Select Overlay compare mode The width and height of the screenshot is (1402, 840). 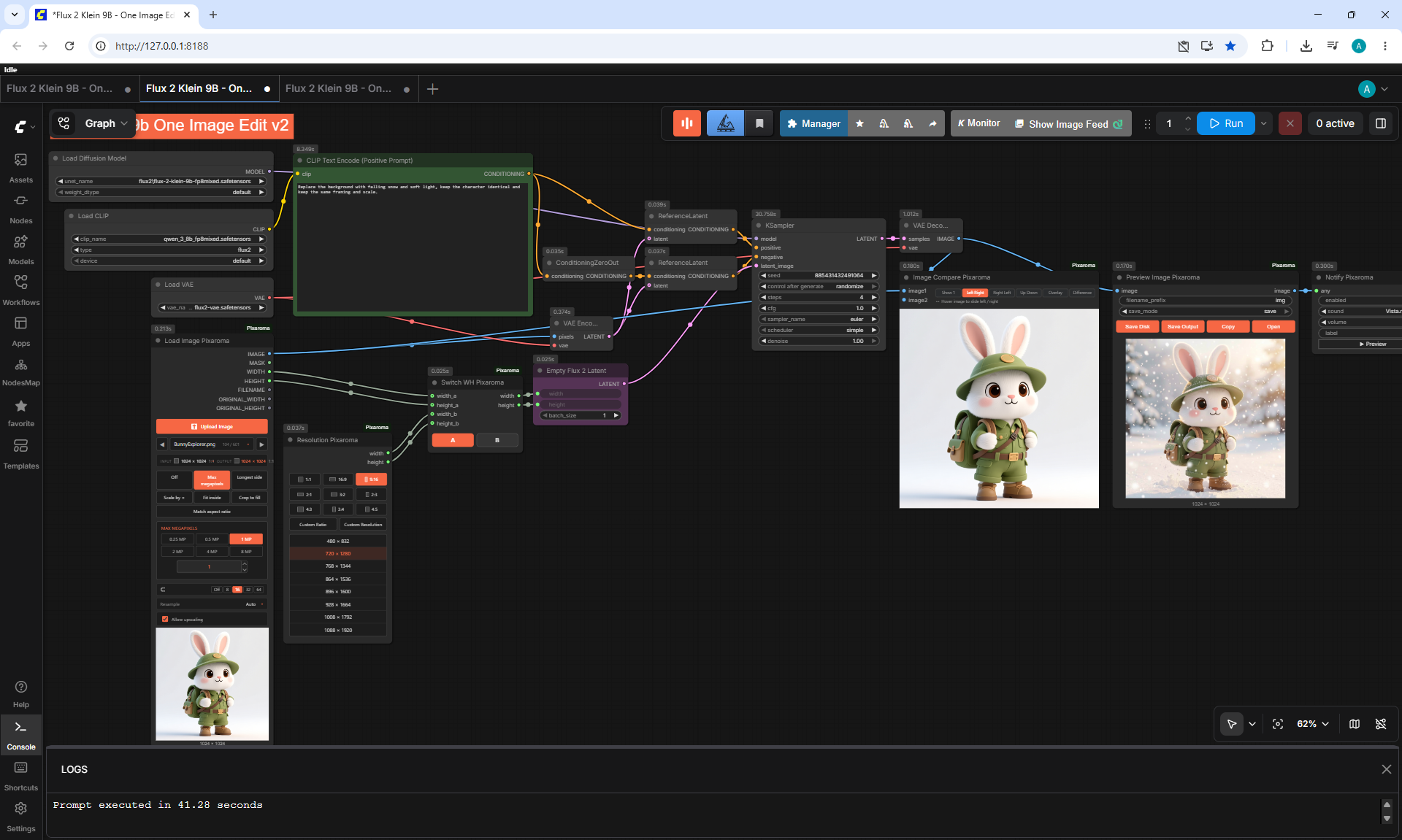pyautogui.click(x=1055, y=293)
